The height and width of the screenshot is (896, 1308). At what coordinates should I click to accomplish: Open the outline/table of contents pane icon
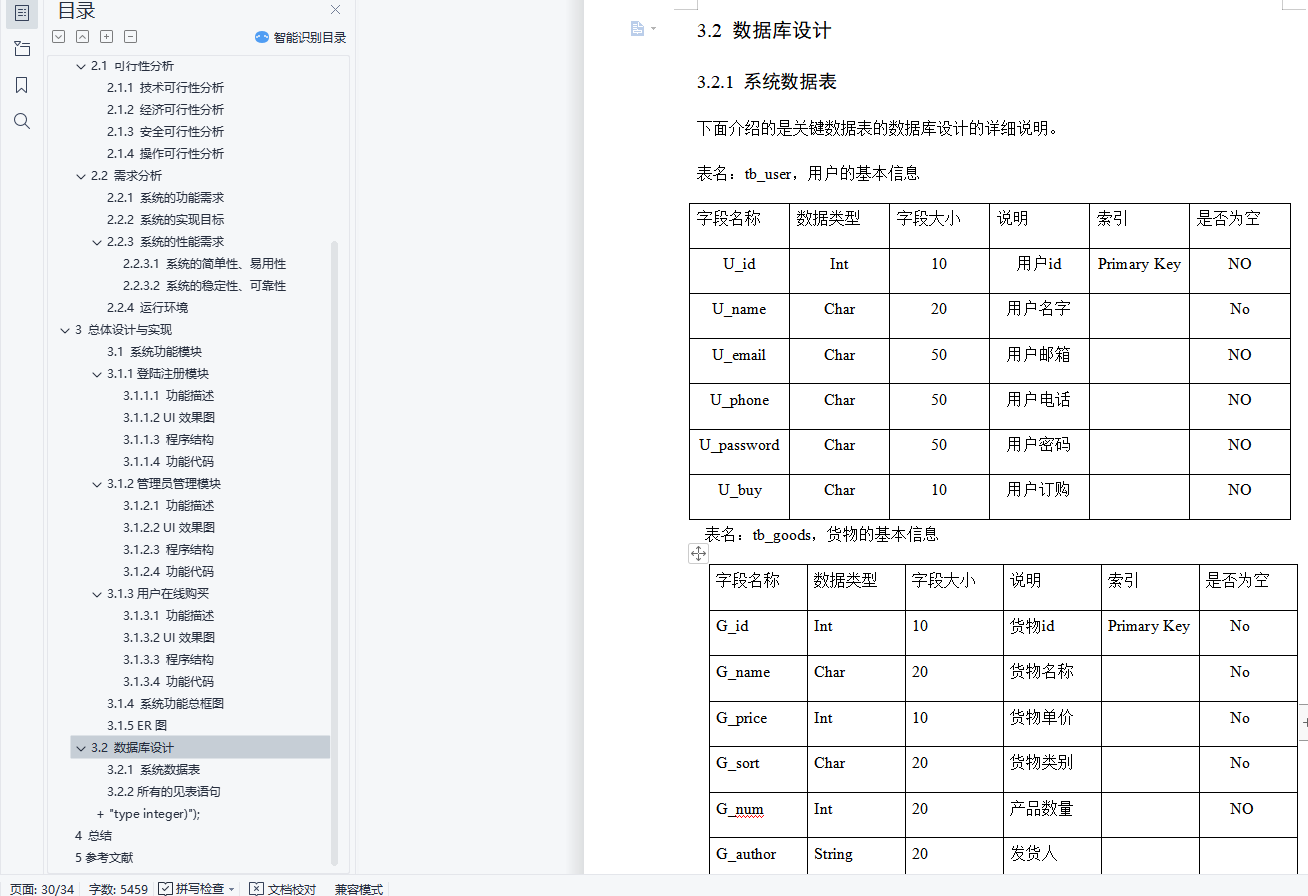pos(21,13)
